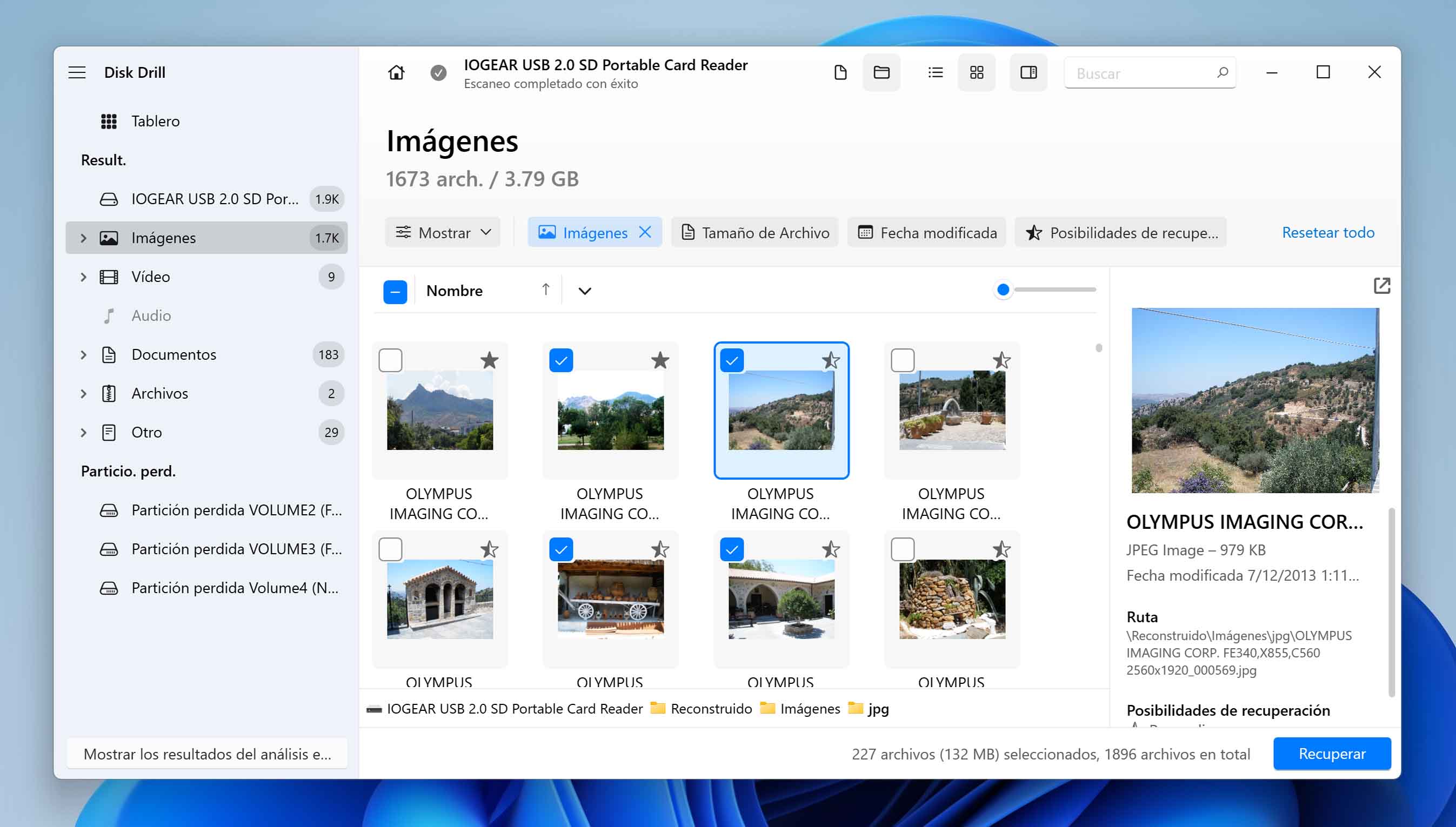The height and width of the screenshot is (827, 1456).
Task: Select the list view icon
Action: click(x=936, y=72)
